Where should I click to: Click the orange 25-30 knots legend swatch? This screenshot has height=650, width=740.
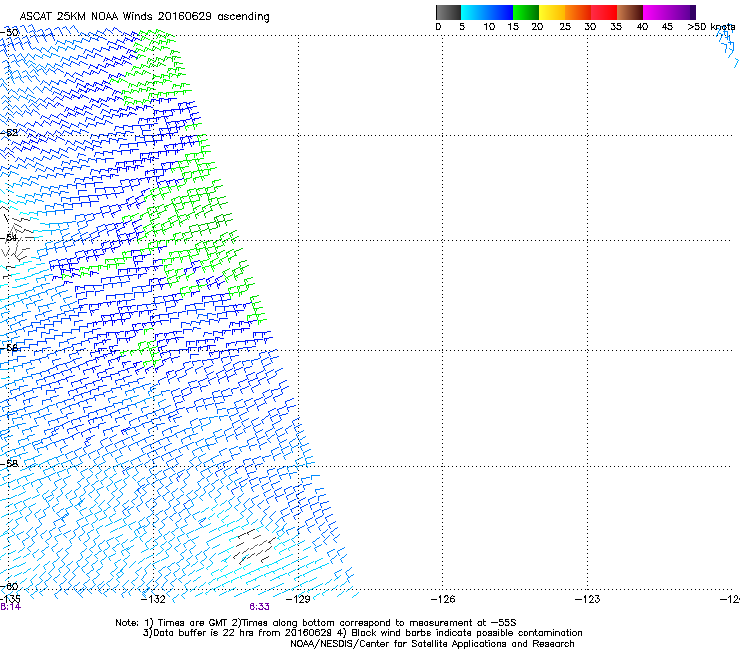pos(578,12)
